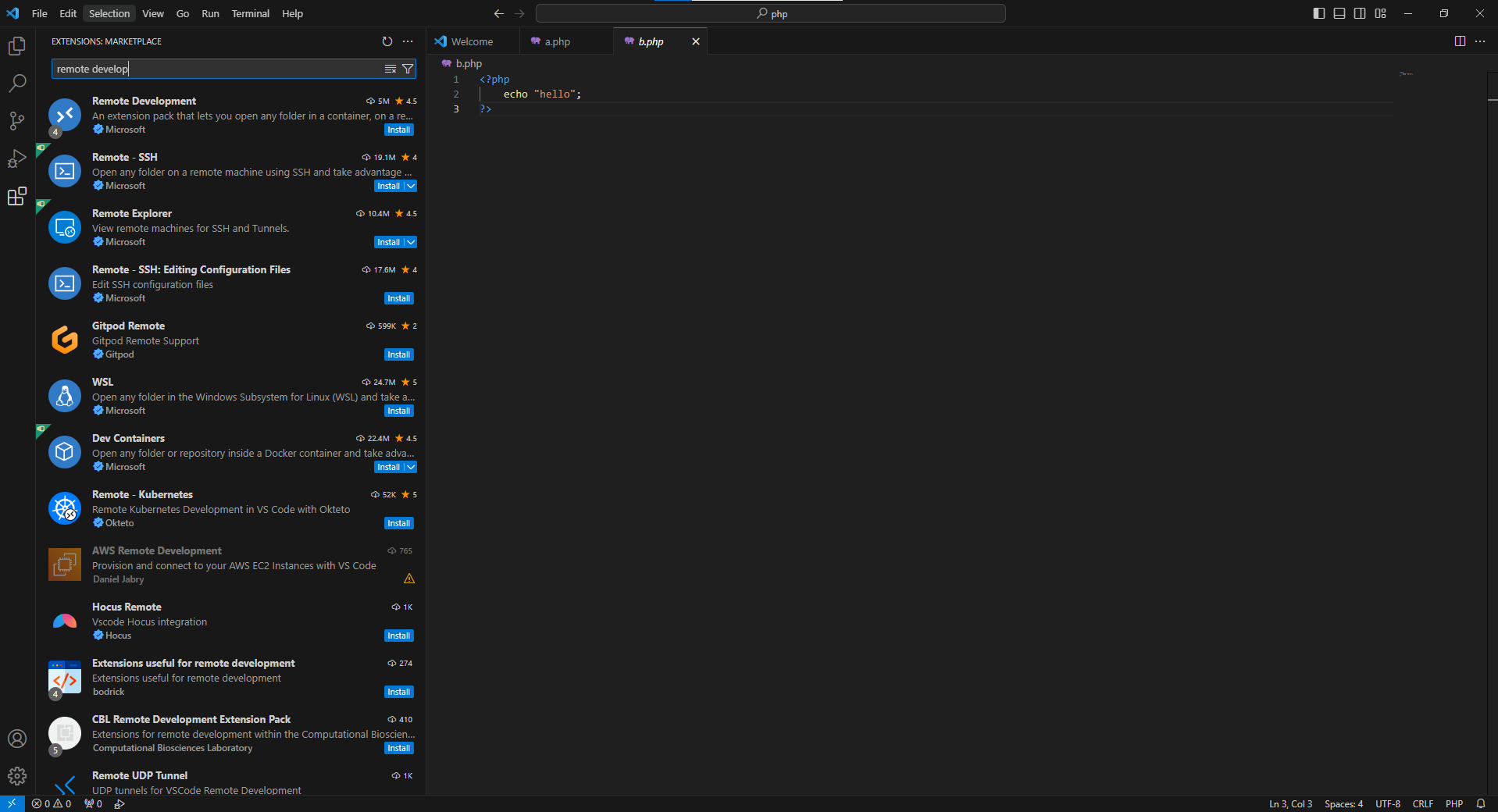The image size is (1498, 812).
Task: Close the b.php tab
Action: [696, 41]
